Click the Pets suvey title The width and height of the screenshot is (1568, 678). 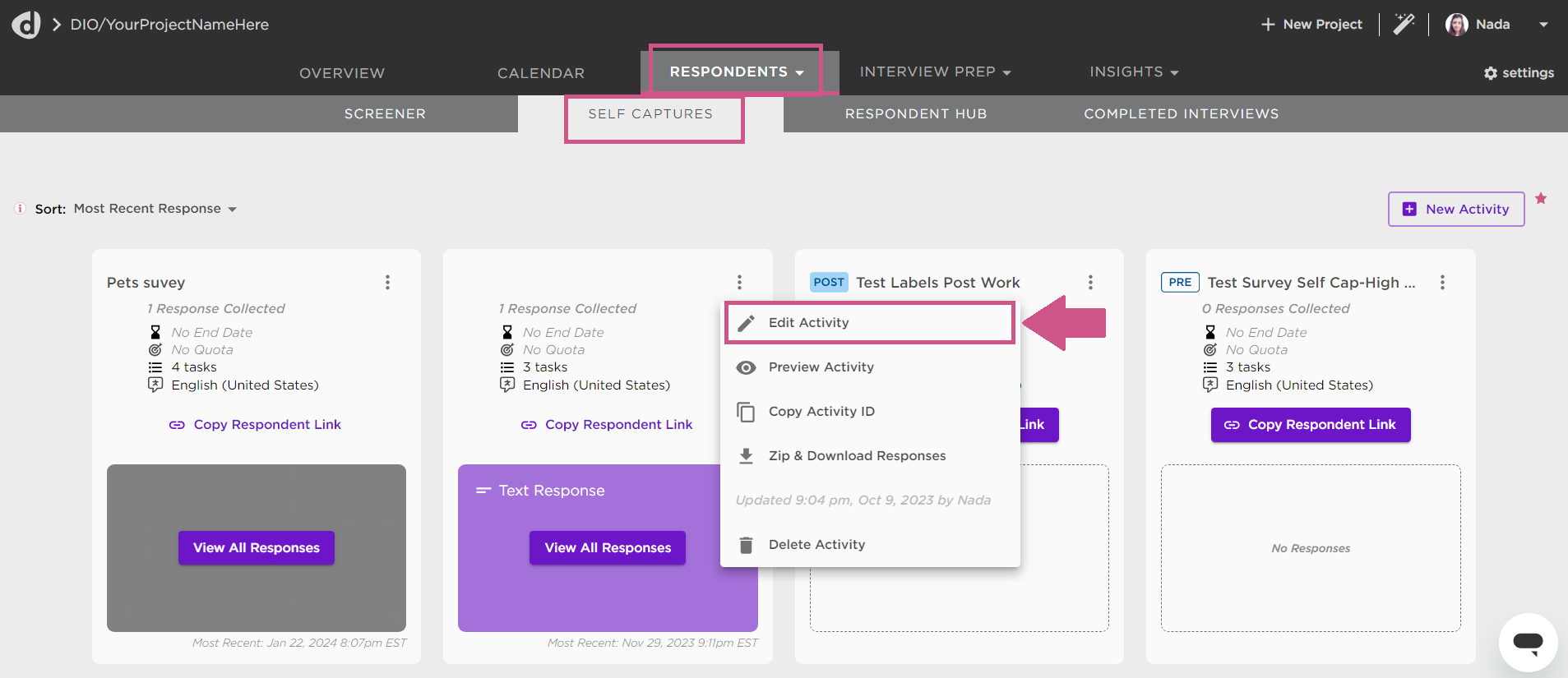tap(146, 283)
